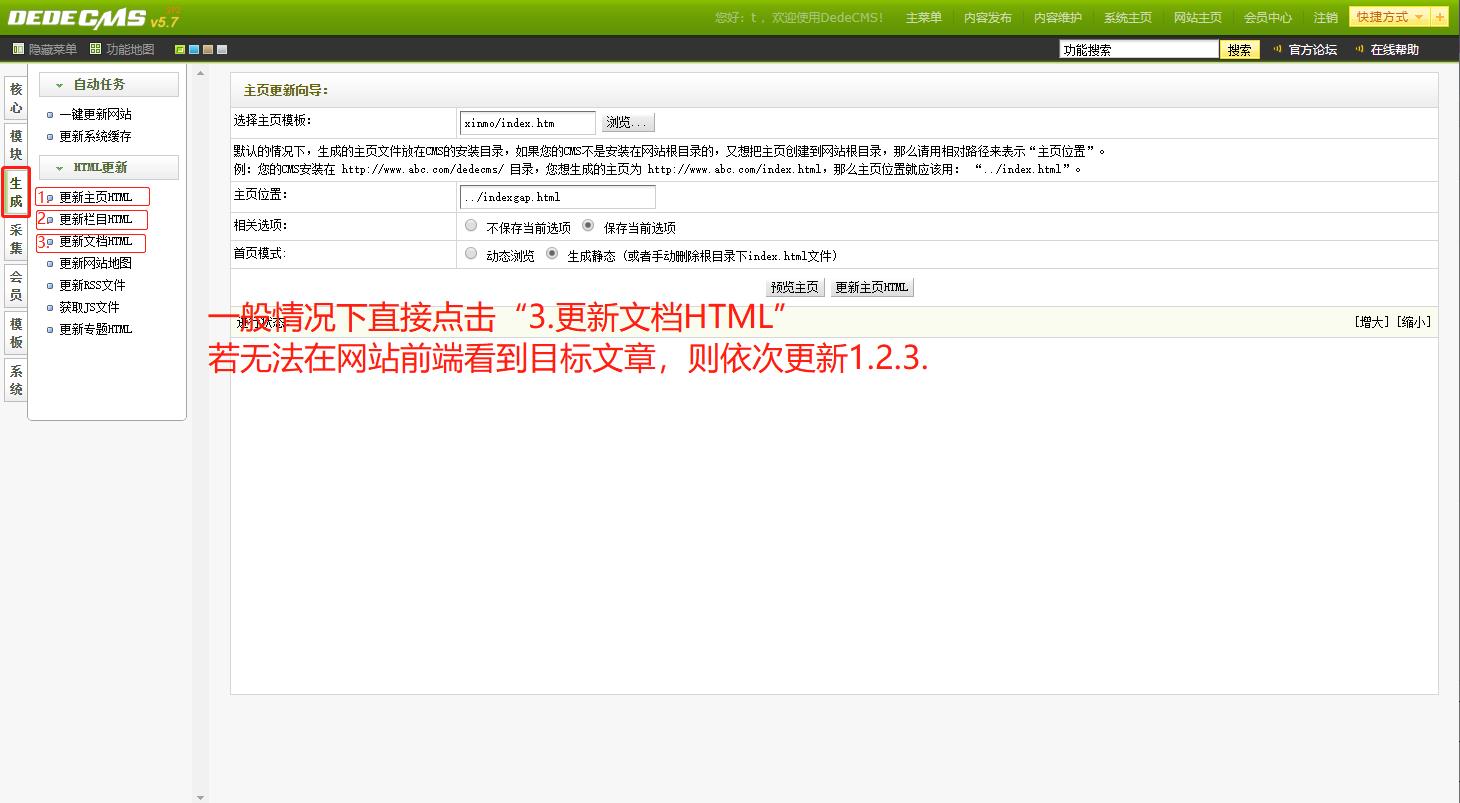Switch to the 采集 sidebar tab
The width and height of the screenshot is (1460, 803).
(16, 239)
